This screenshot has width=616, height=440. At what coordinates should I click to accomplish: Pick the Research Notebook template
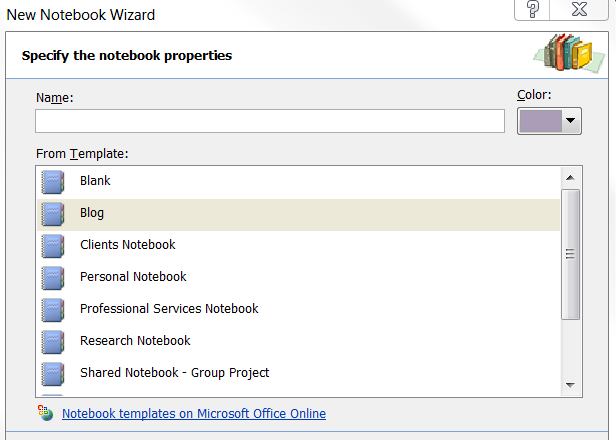(298, 342)
